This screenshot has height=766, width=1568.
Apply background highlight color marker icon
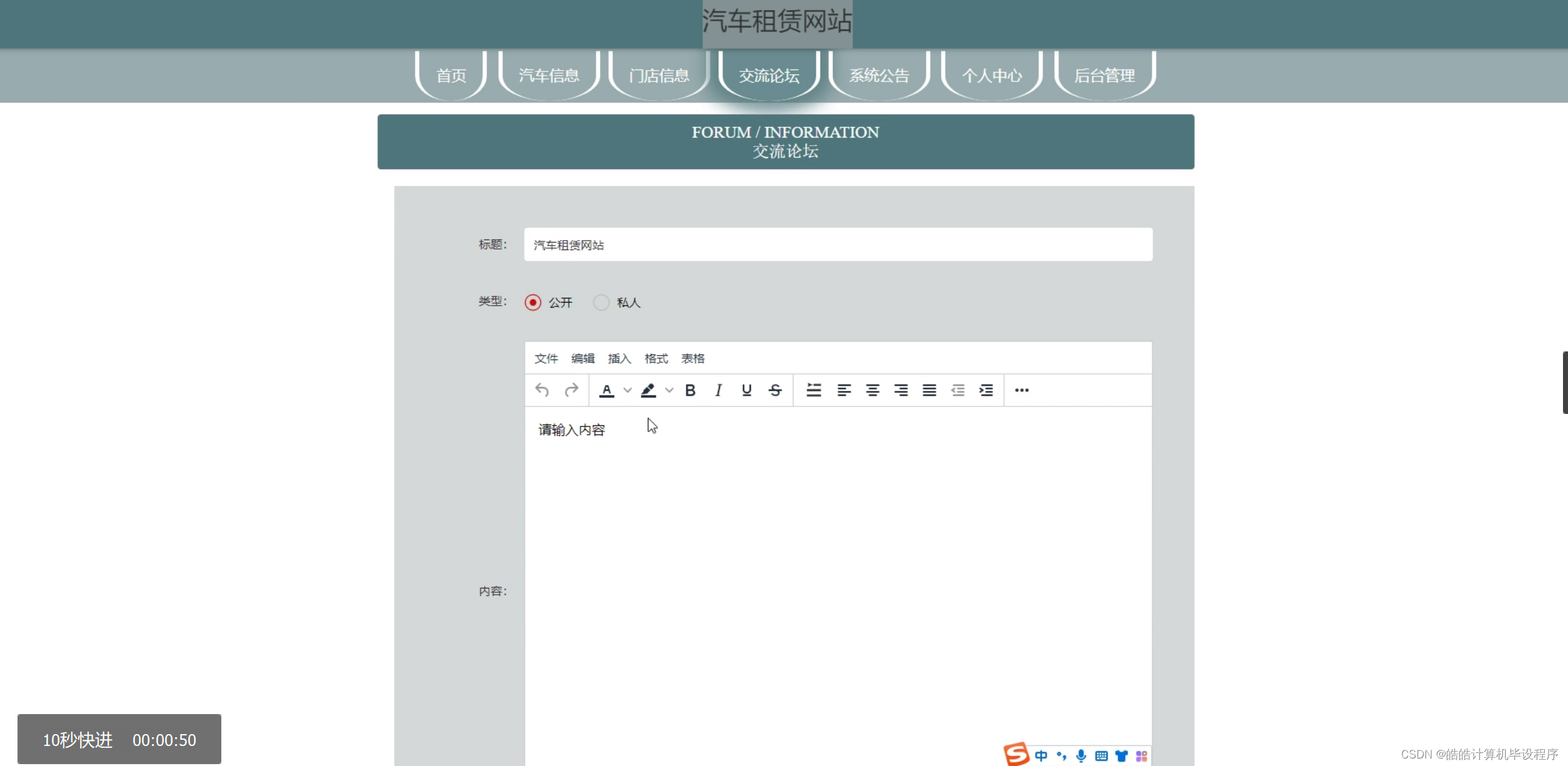(648, 390)
